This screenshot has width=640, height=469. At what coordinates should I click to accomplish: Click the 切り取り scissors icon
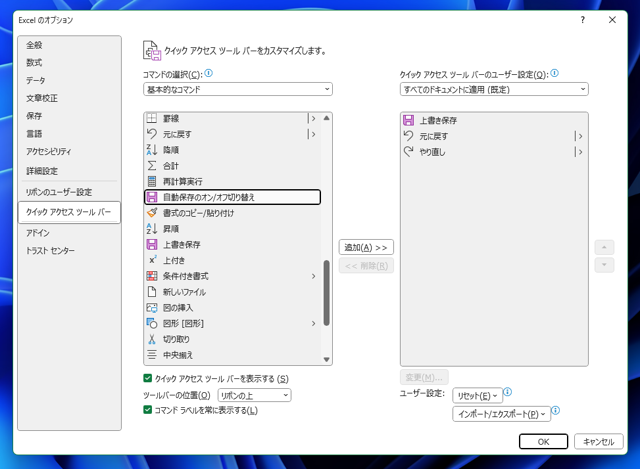(152, 339)
